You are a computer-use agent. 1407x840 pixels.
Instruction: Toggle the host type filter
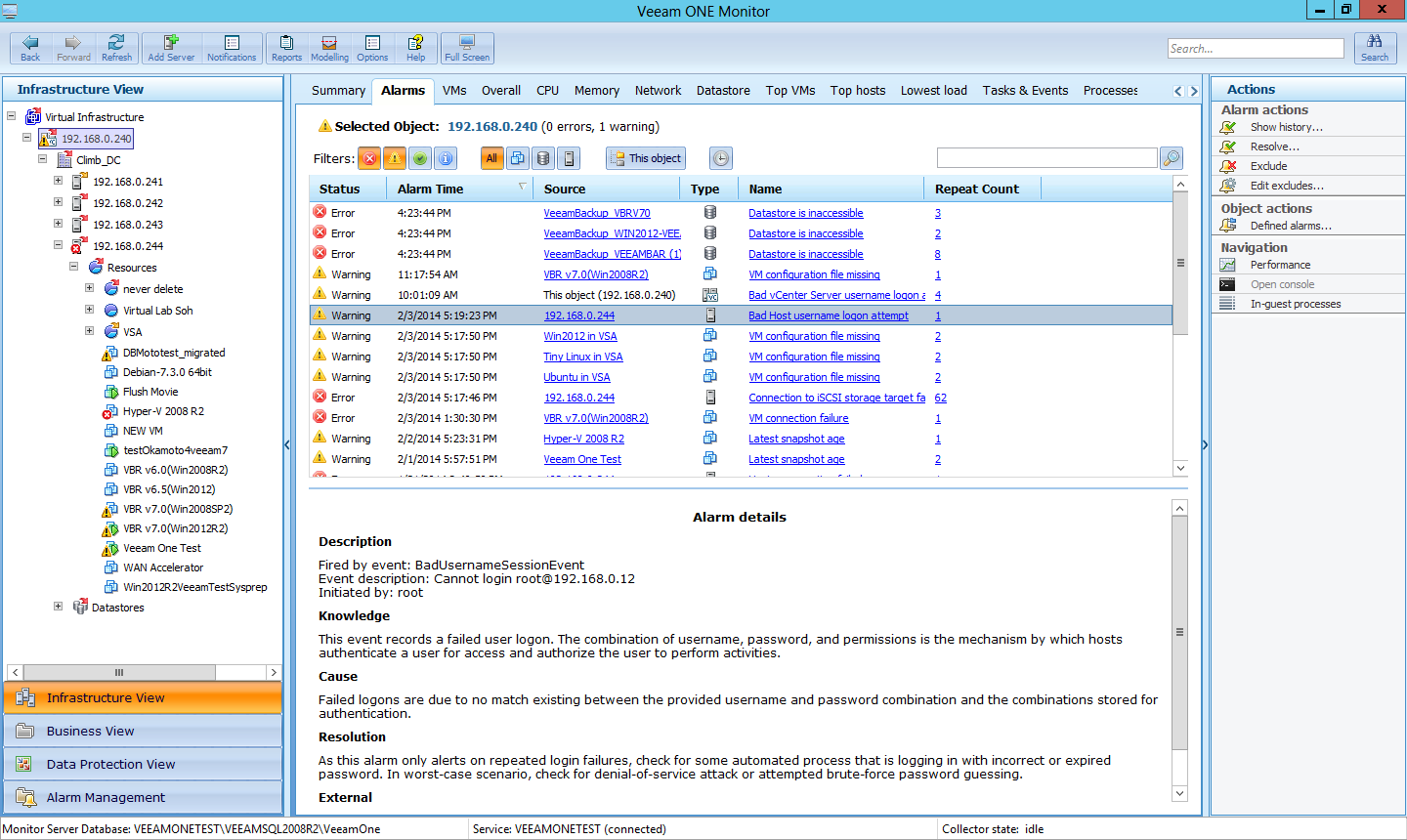(x=570, y=158)
